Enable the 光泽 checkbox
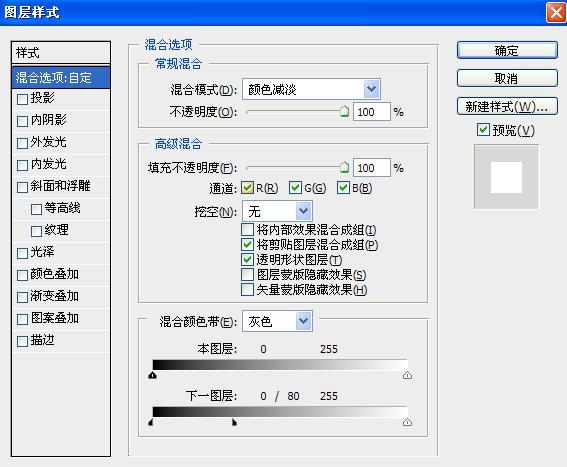The width and height of the screenshot is (567, 467). (22, 253)
